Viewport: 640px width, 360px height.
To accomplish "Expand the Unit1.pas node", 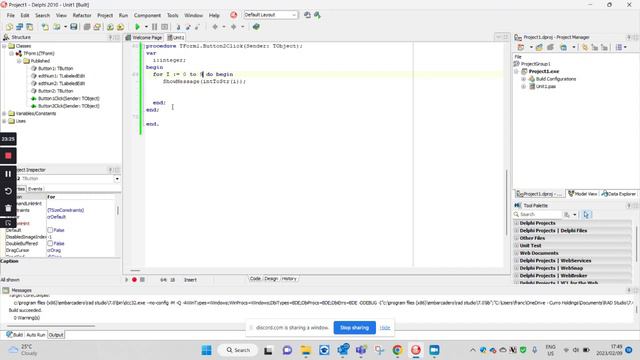I will (524, 87).
